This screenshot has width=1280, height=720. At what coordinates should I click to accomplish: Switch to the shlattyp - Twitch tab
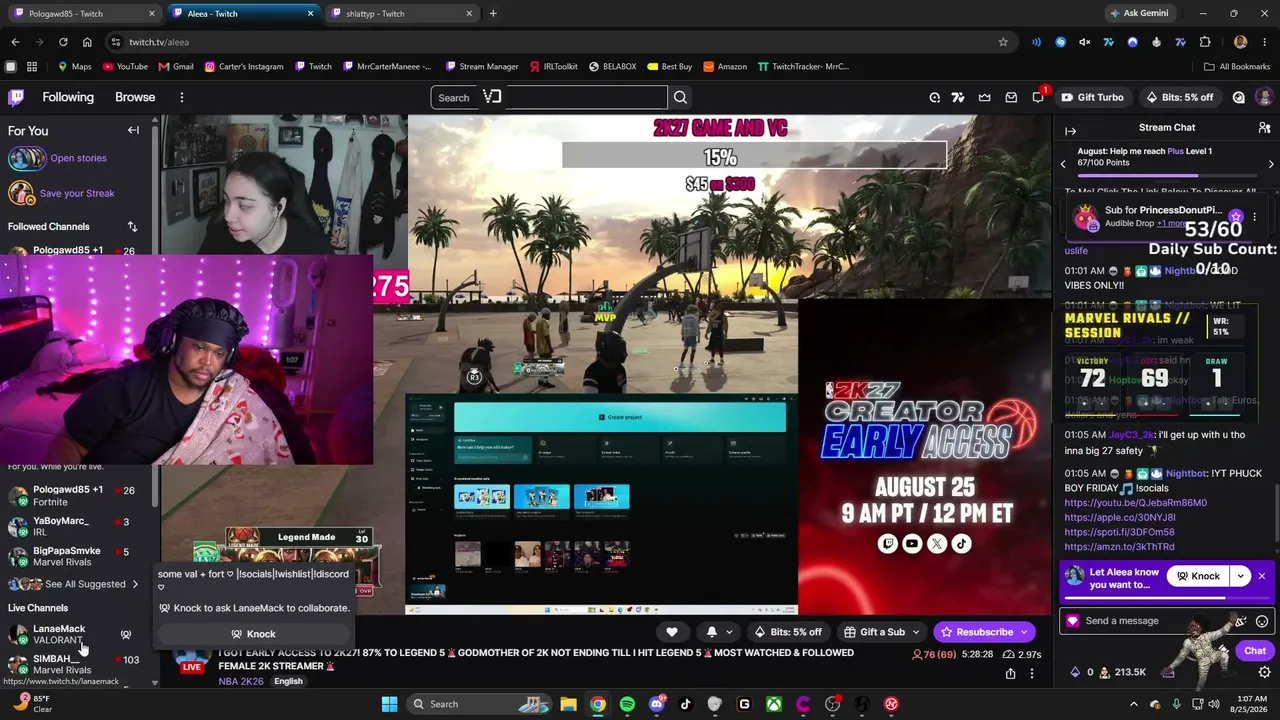click(400, 14)
